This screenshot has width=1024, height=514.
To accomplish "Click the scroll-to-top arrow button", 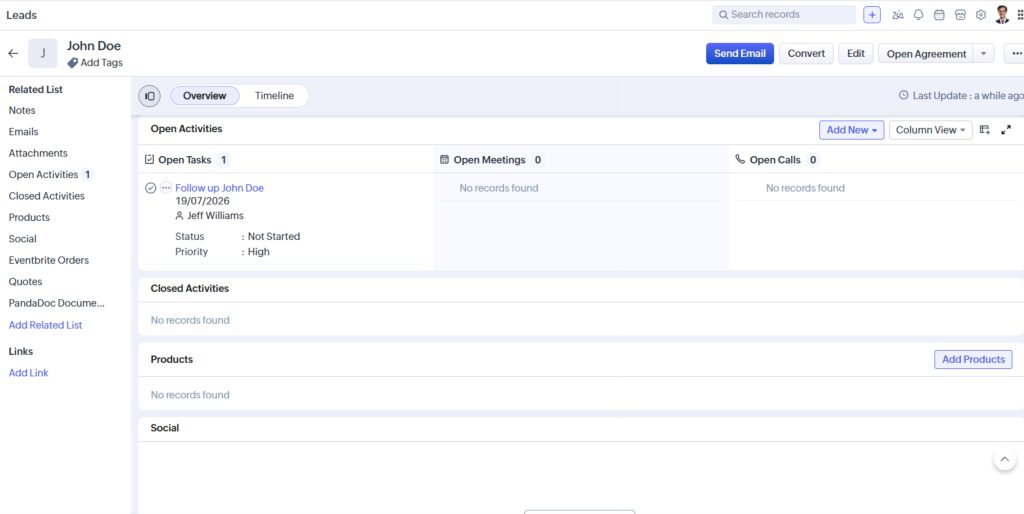I will point(1004,458).
